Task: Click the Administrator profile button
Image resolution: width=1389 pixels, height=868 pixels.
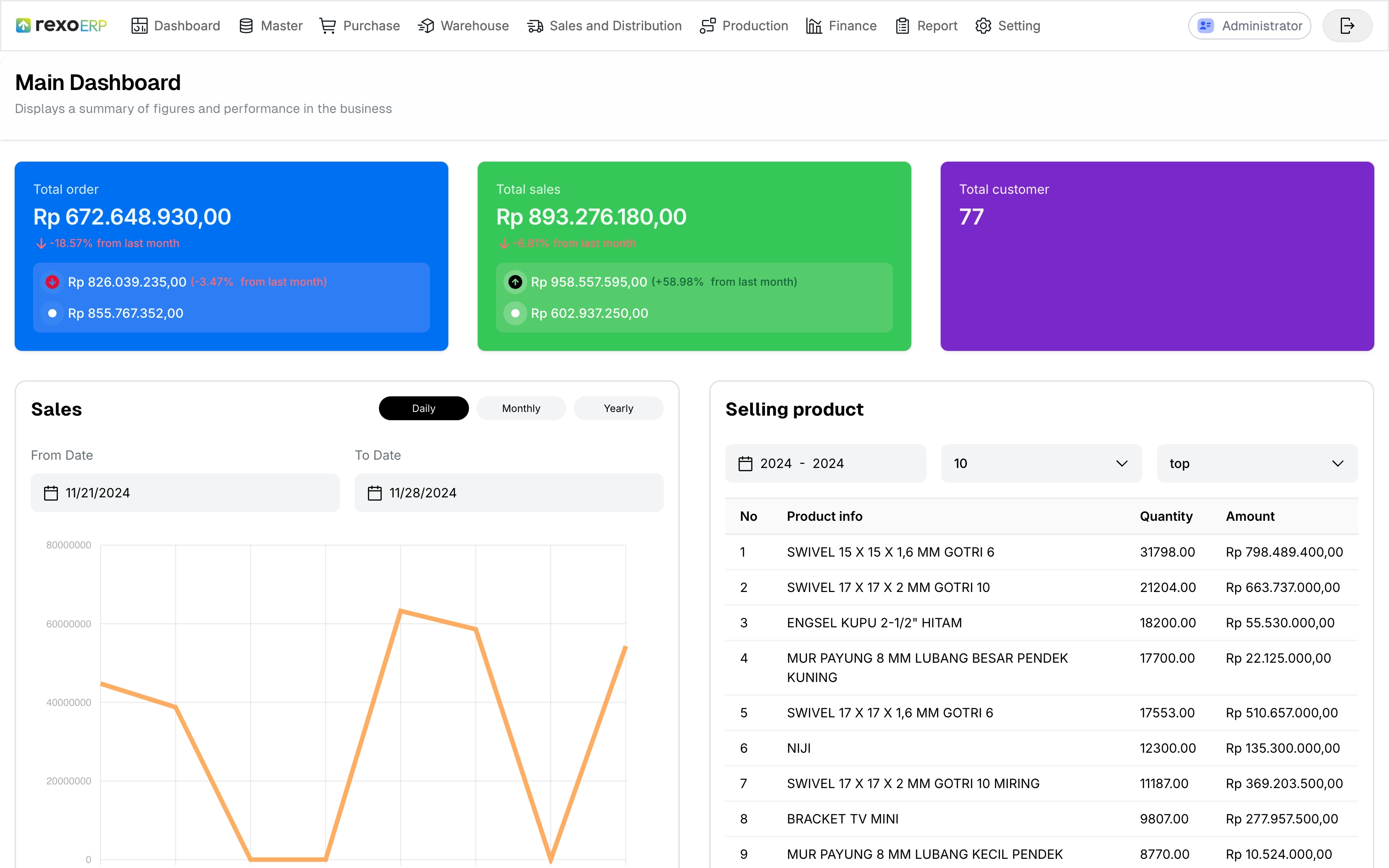Action: pyautogui.click(x=1249, y=26)
